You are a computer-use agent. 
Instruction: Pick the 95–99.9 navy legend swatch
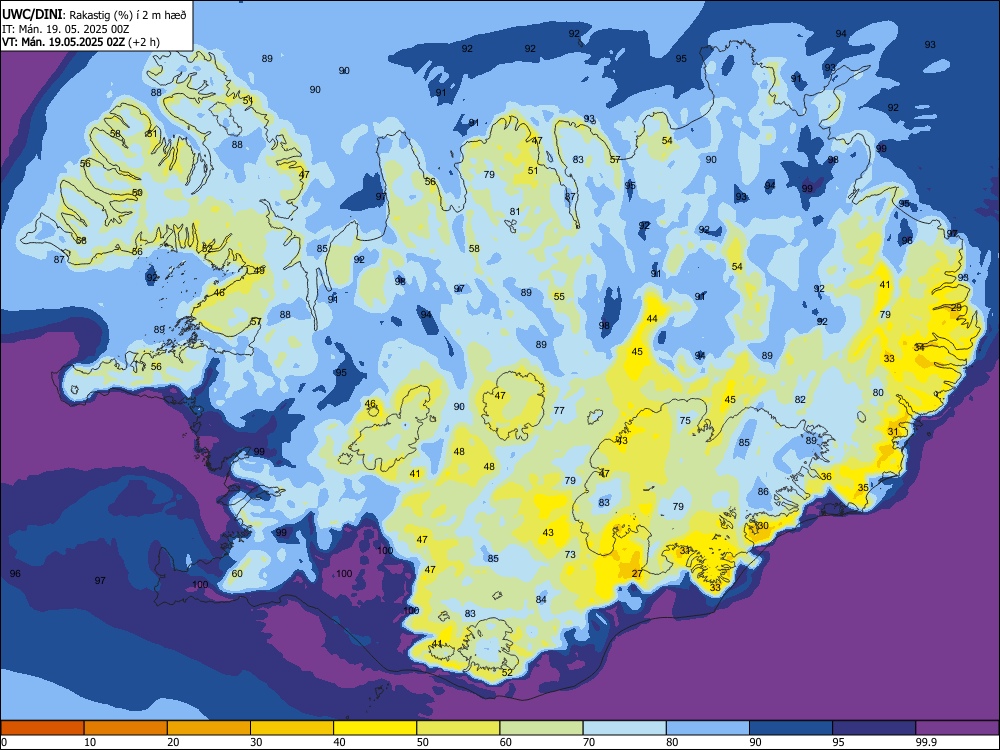(874, 728)
